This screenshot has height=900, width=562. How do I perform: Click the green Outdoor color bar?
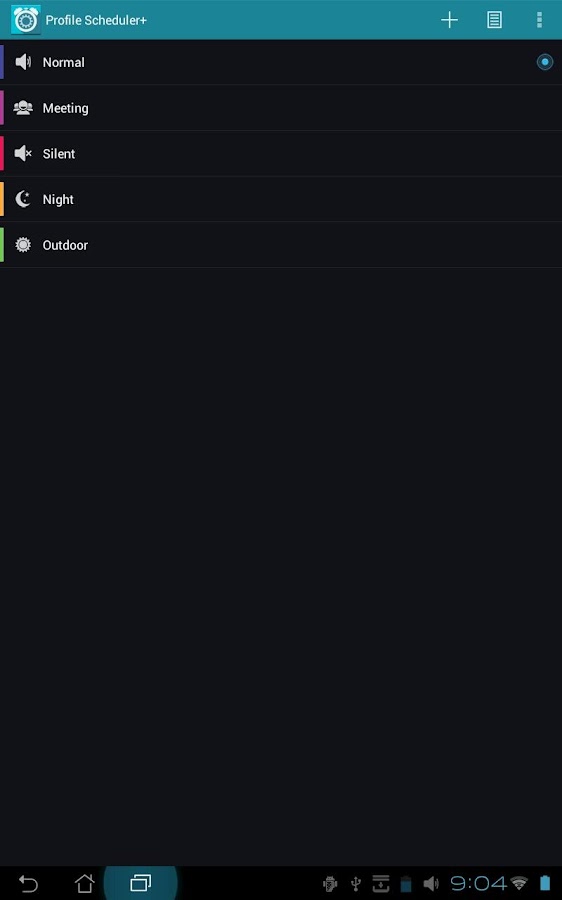point(2,245)
